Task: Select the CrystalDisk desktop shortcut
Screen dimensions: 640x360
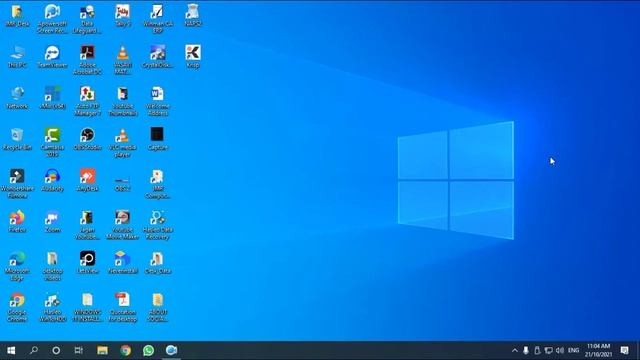Action: pyautogui.click(x=158, y=57)
